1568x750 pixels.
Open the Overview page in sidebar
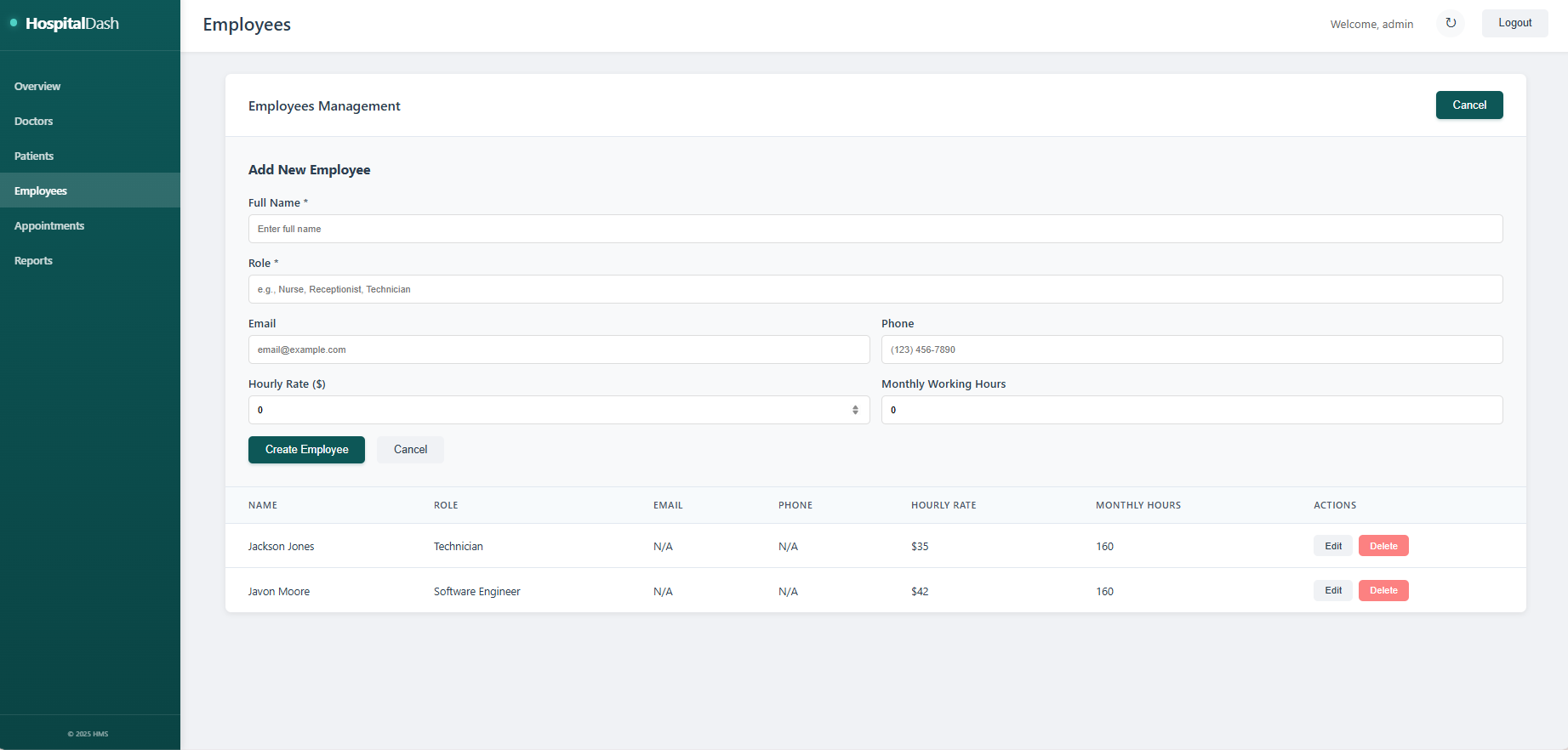click(x=37, y=87)
